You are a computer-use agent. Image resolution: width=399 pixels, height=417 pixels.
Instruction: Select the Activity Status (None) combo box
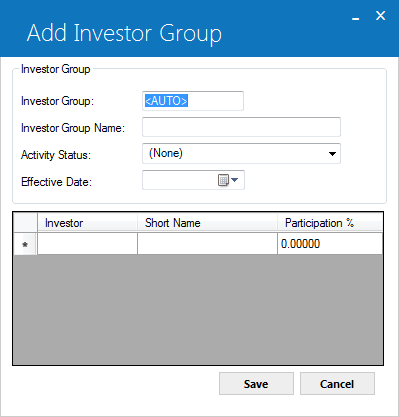click(x=241, y=154)
